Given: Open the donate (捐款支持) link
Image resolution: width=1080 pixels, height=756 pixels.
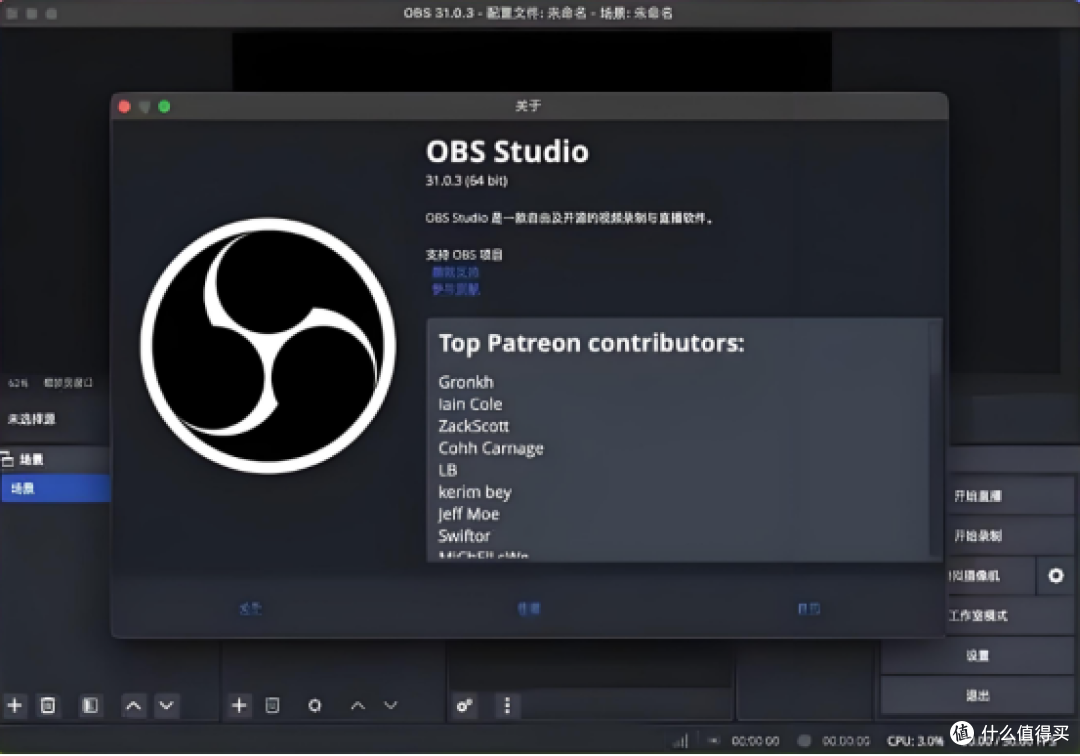Looking at the screenshot, I should point(455,272).
